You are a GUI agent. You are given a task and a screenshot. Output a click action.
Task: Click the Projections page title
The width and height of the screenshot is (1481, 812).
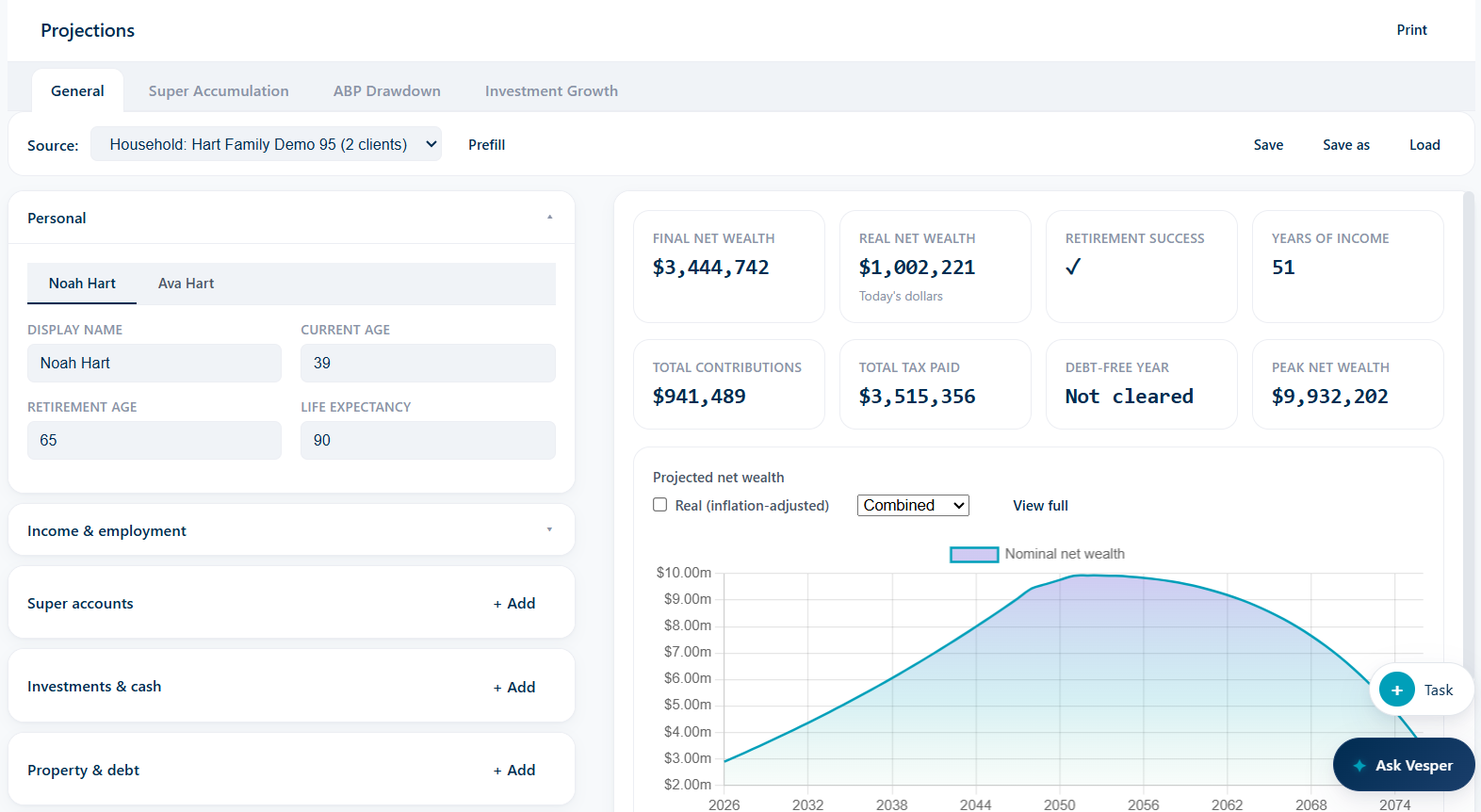coord(88,30)
